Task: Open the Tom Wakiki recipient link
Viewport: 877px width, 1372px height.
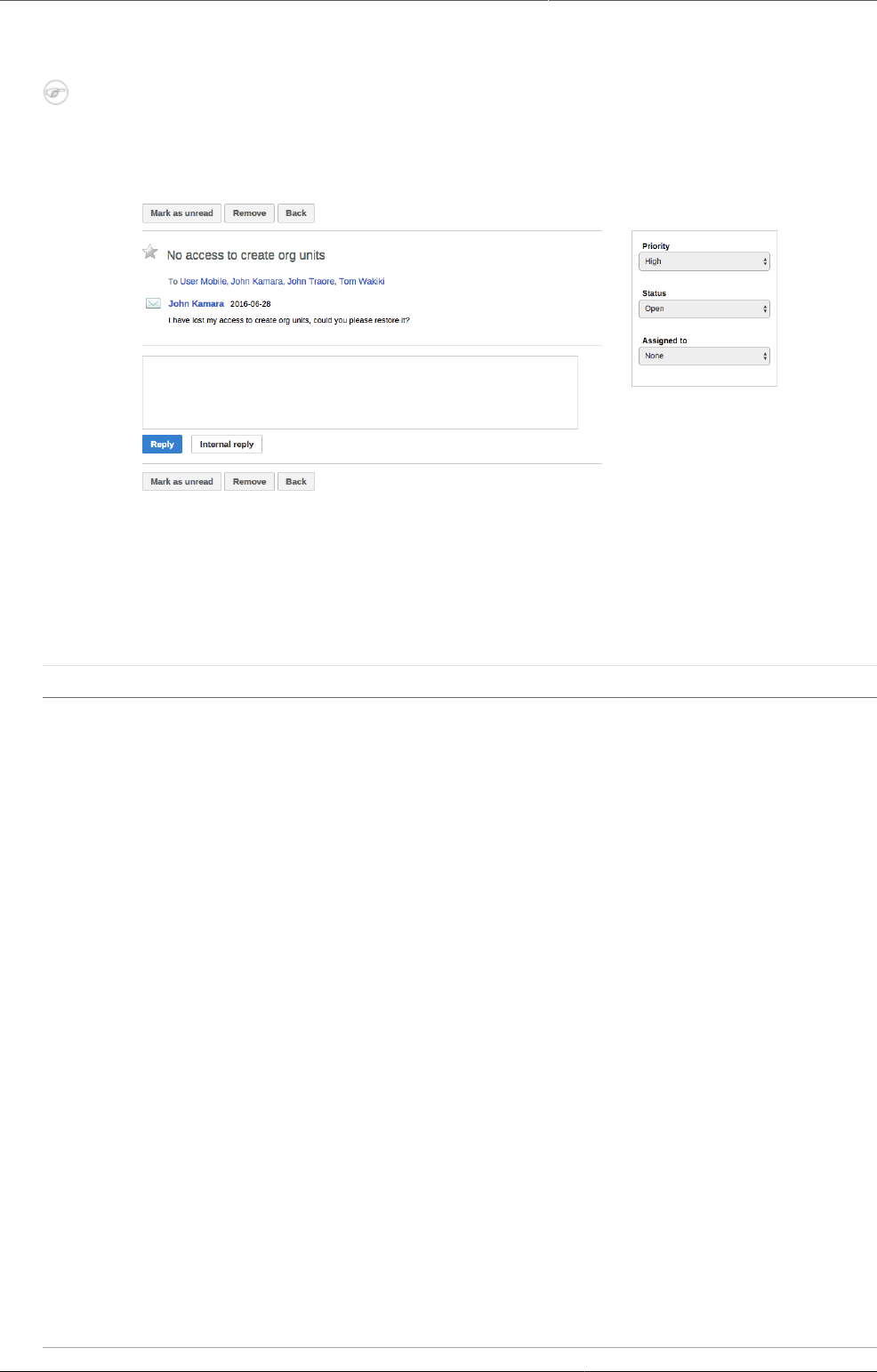Action: [362, 281]
